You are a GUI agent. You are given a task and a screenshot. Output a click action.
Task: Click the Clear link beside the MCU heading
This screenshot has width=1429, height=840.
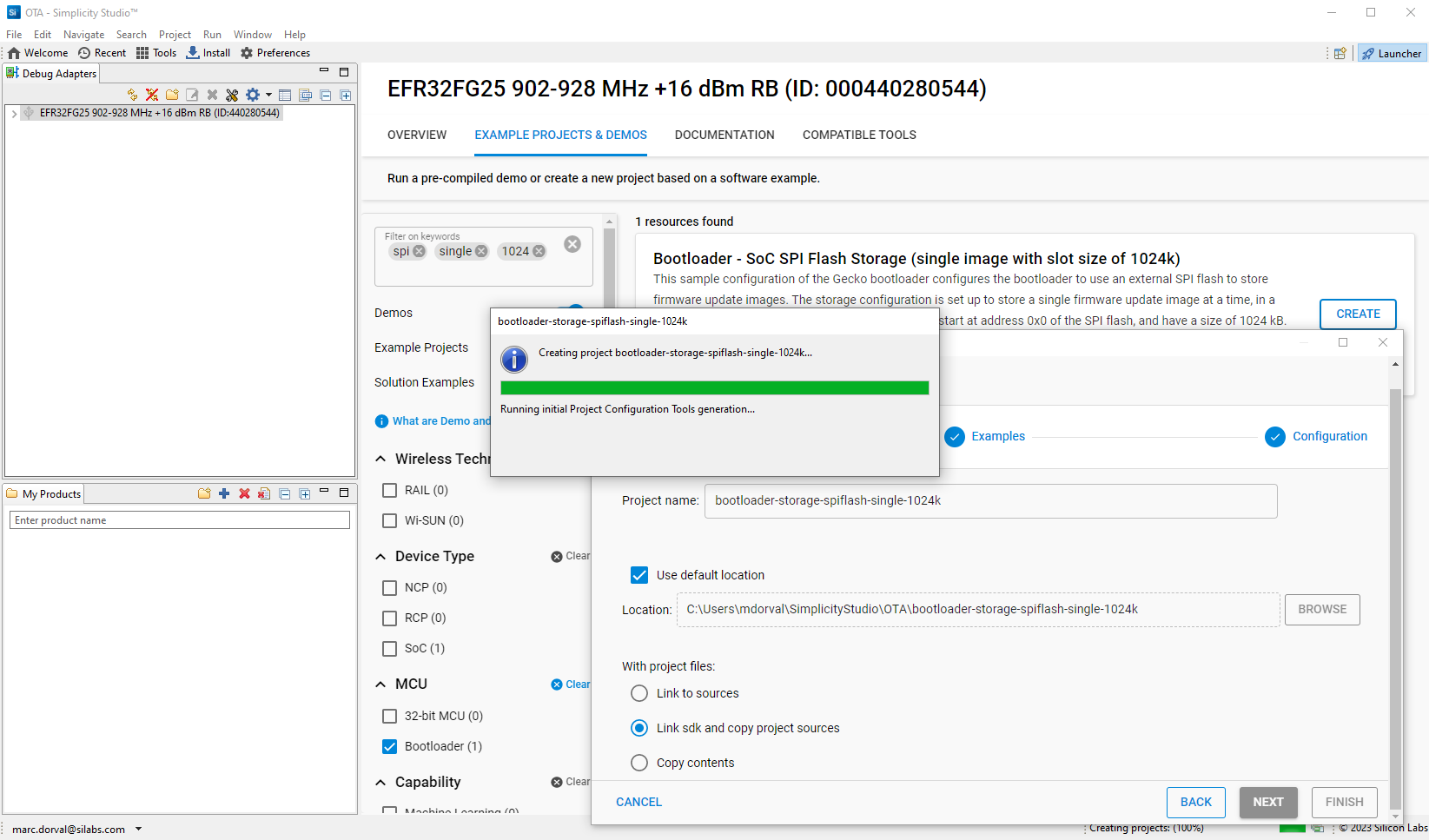click(x=571, y=685)
